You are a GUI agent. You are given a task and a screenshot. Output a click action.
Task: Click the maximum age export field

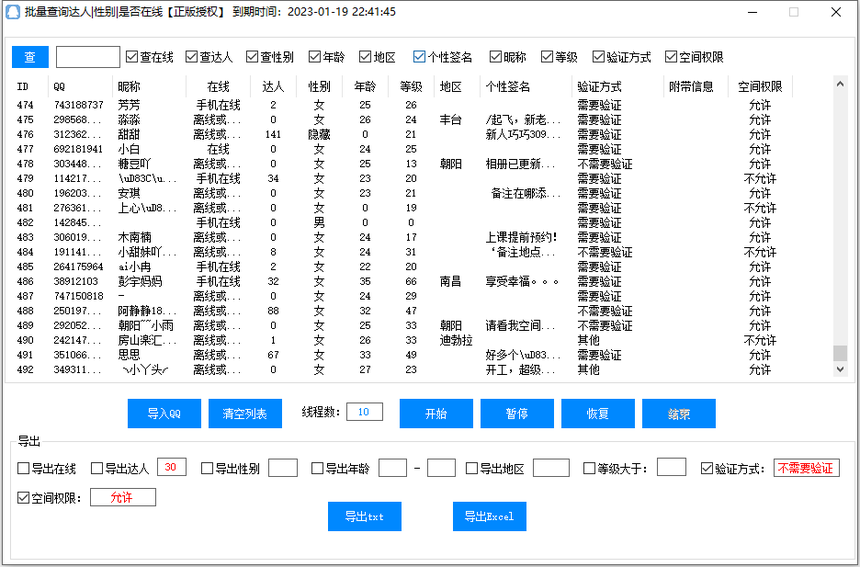tap(442, 468)
